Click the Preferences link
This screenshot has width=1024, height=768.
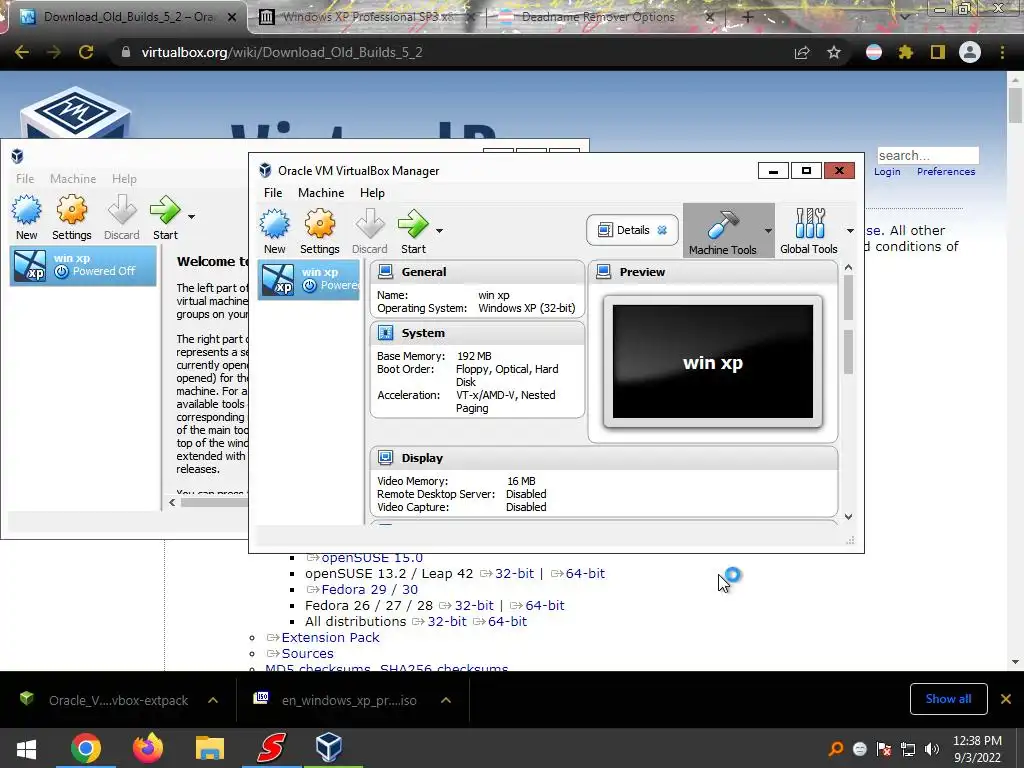[x=946, y=171]
